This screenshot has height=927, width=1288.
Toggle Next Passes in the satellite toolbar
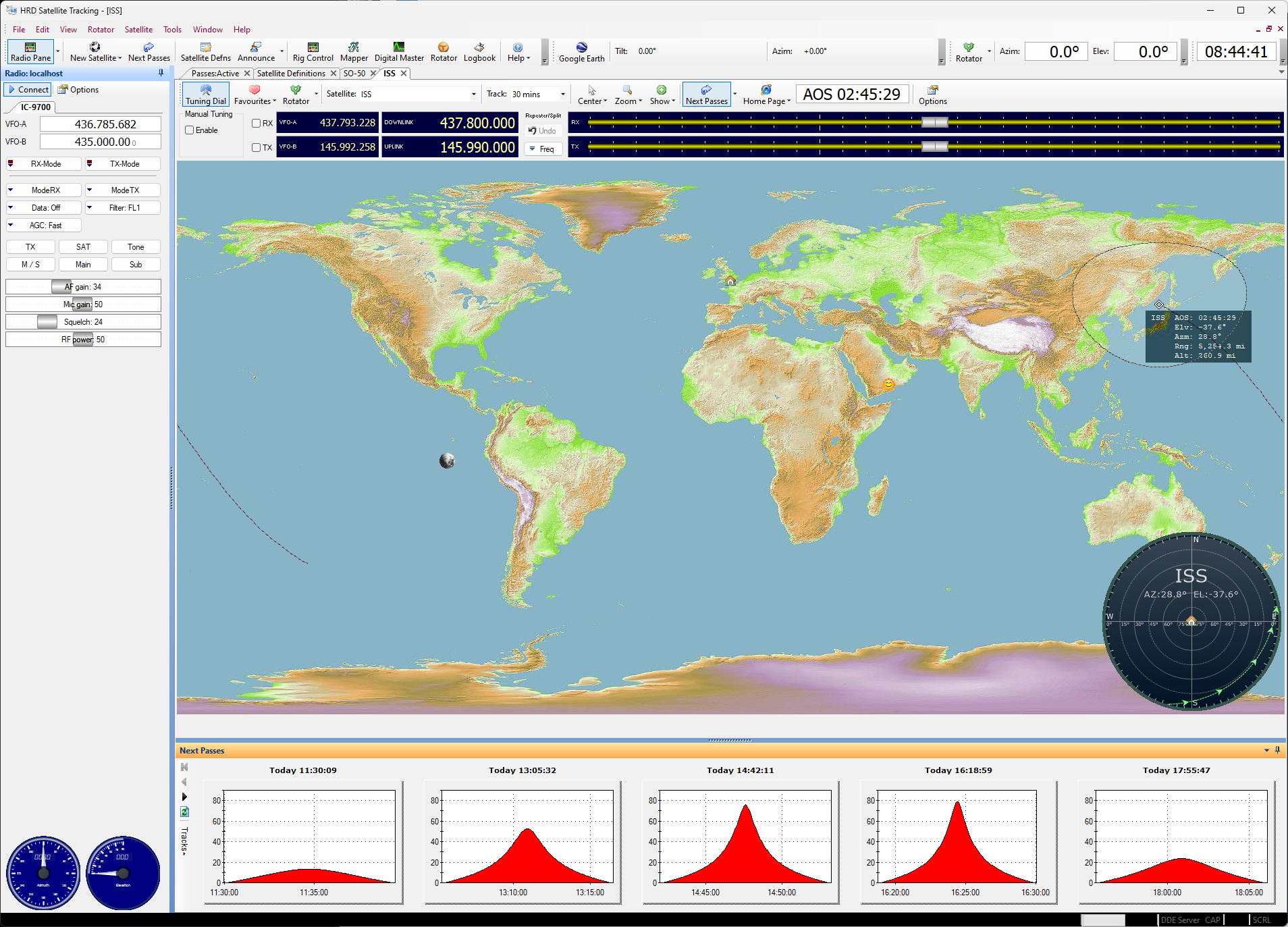click(706, 95)
